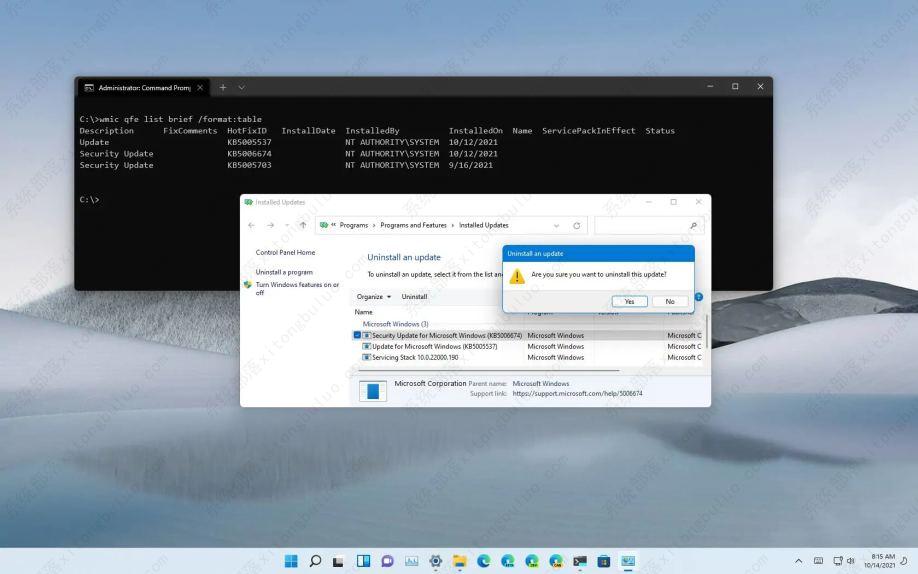The height and width of the screenshot is (574, 918).
Task: Open terminal new tab dropdown chevron
Action: tap(241, 87)
